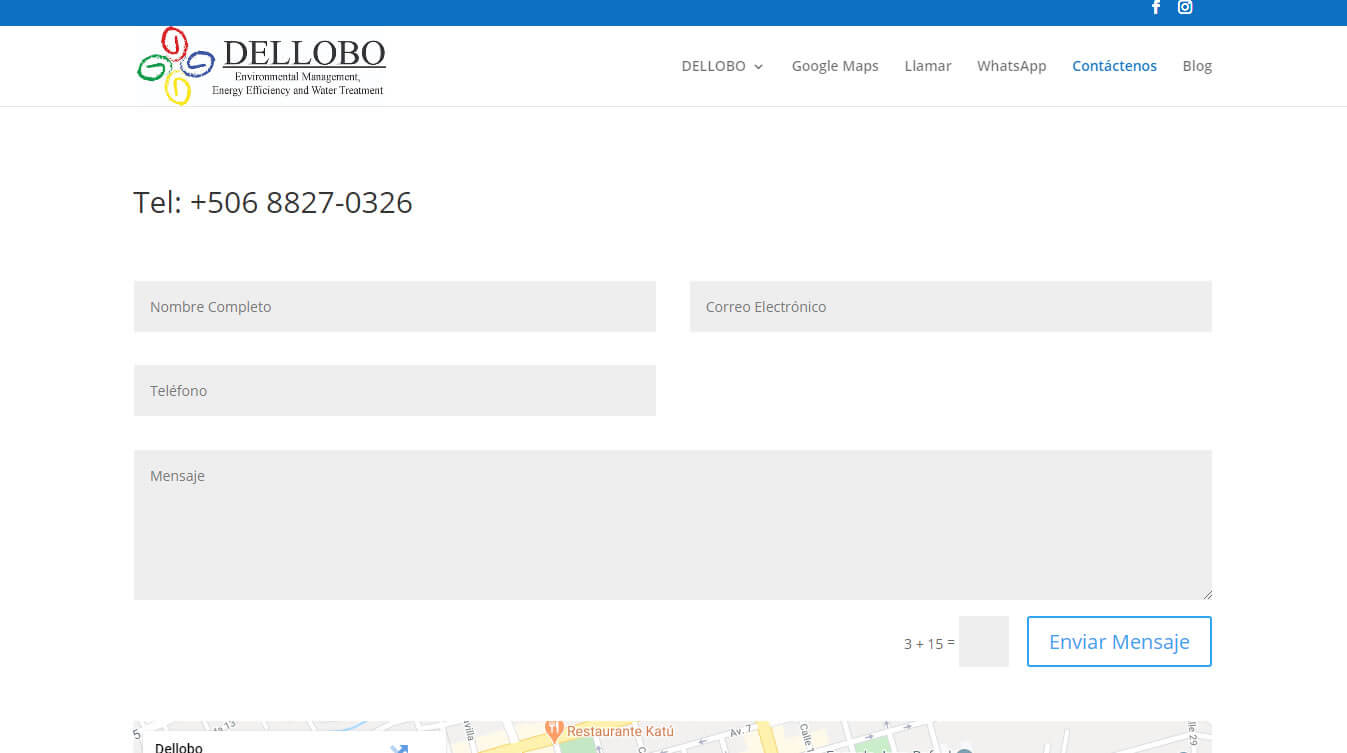The width and height of the screenshot is (1347, 753).
Task: Click the DELLOBO logo image
Action: coord(261,66)
